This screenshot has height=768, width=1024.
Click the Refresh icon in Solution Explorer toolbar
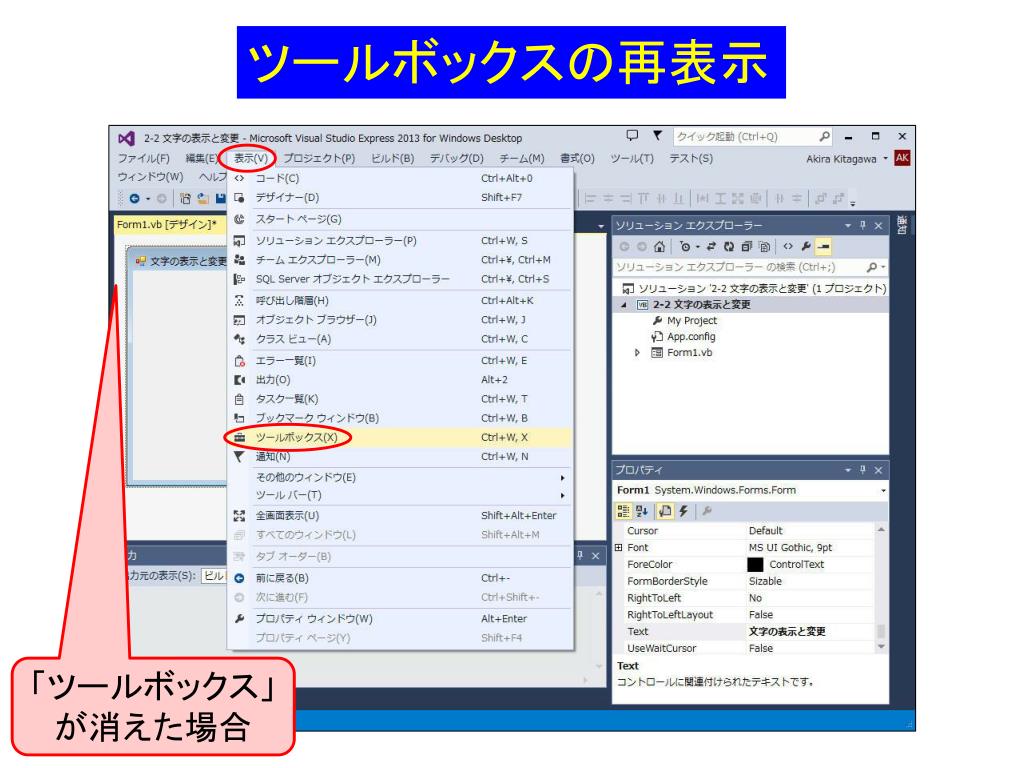pyautogui.click(x=729, y=247)
